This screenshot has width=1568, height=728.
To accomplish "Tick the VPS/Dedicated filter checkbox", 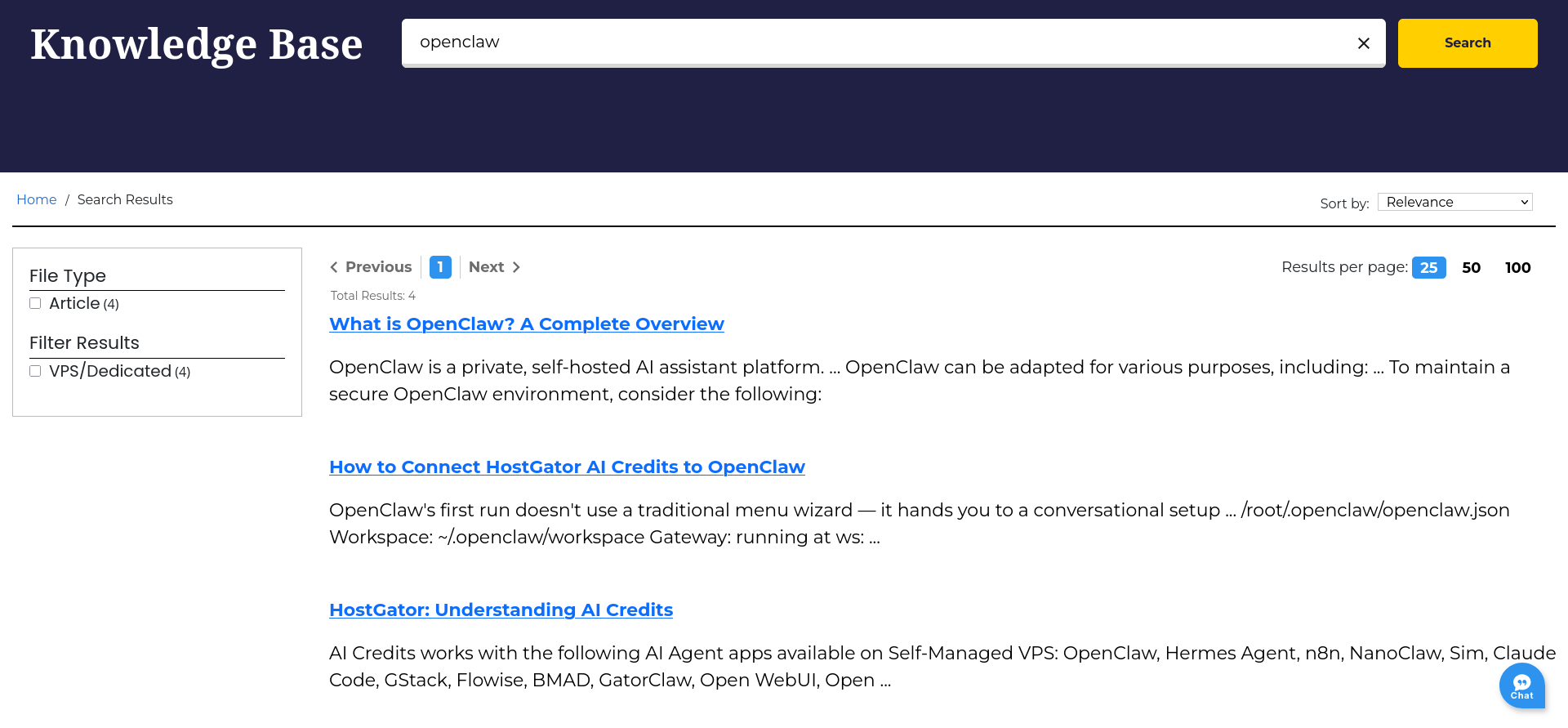I will [35, 371].
